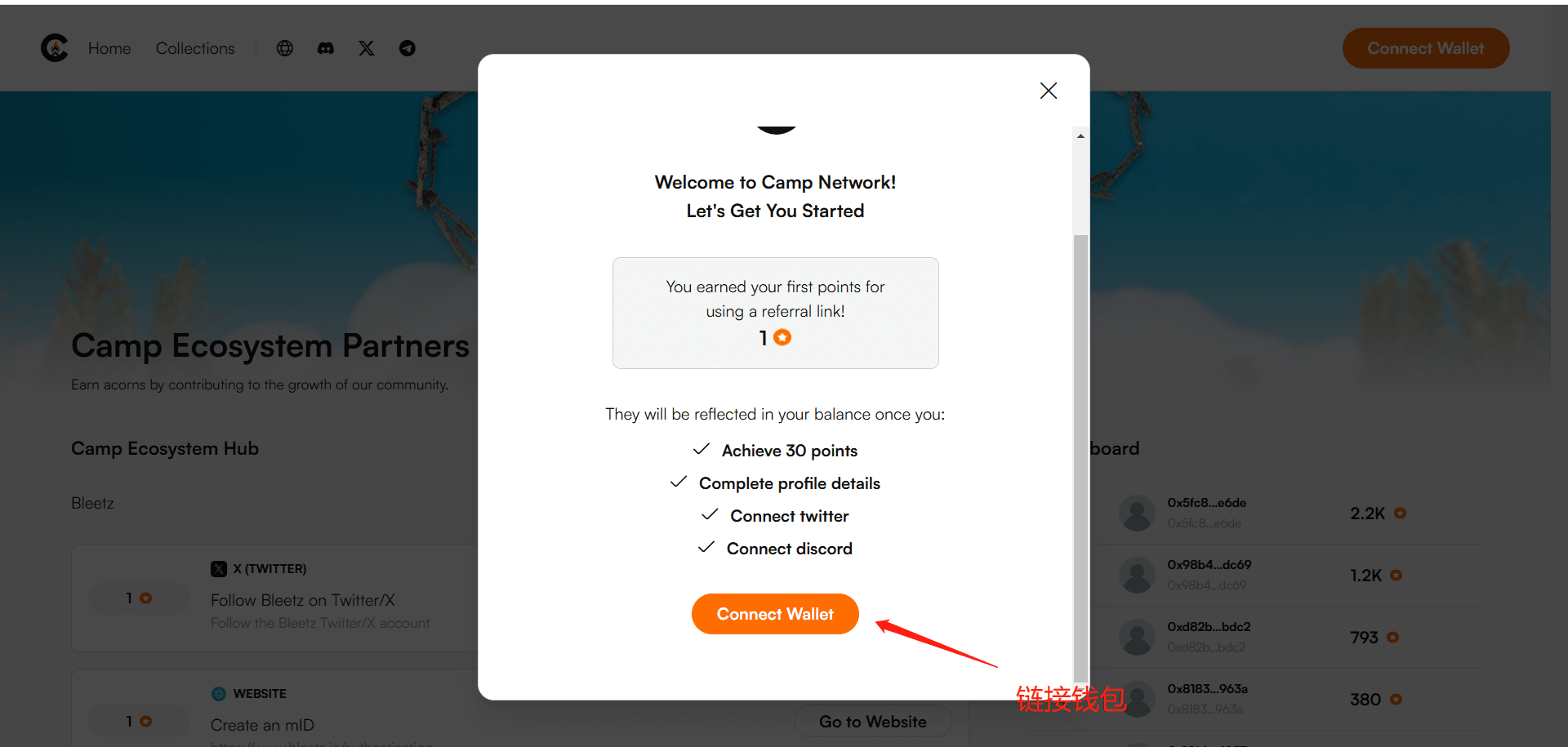1568x747 pixels.
Task: Click the dialog vertical scrollbar thumb
Action: (1080, 457)
